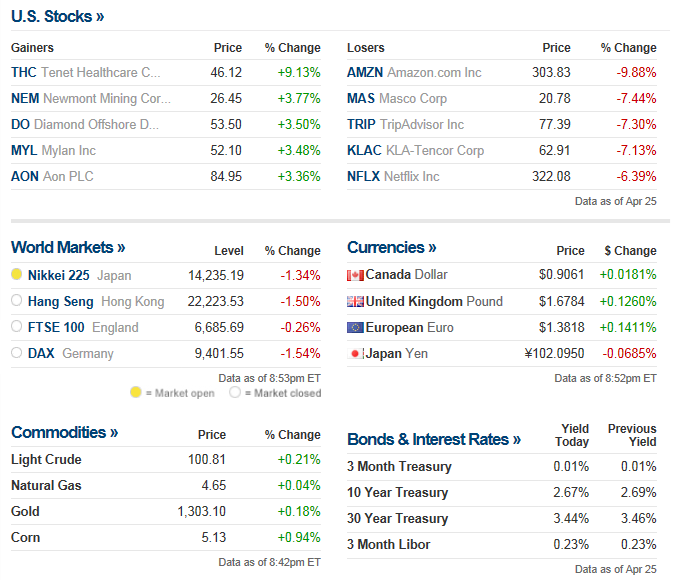Click the Canada flag icon
Screen dimensions: 675x580
click(355, 275)
